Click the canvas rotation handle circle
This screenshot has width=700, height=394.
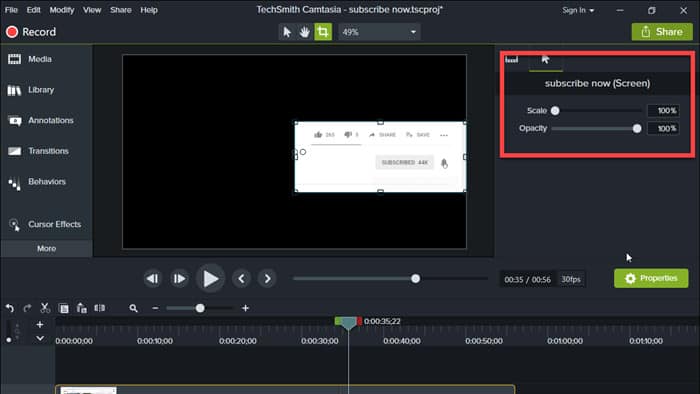tap(303, 152)
